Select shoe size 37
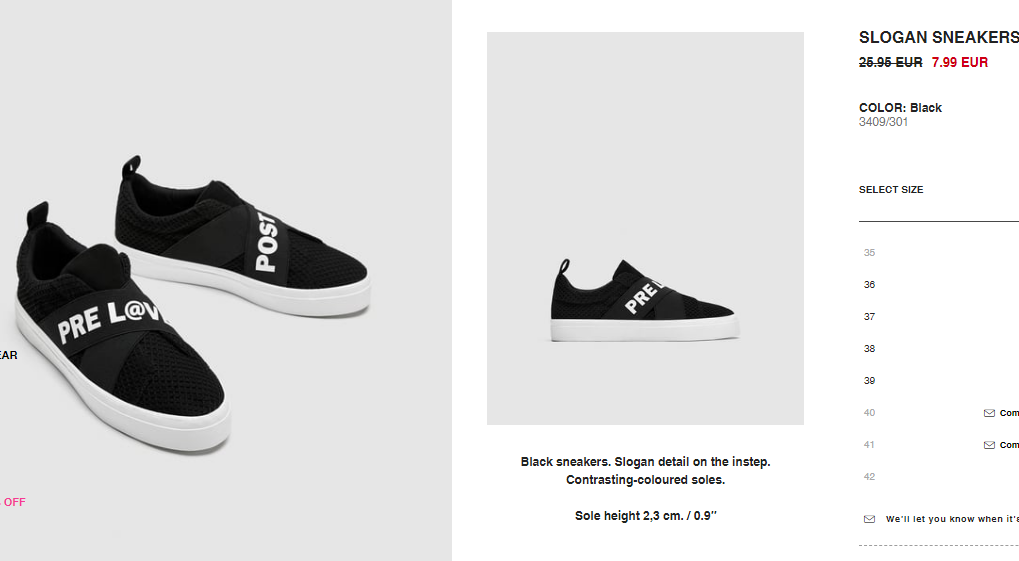 pos(870,317)
